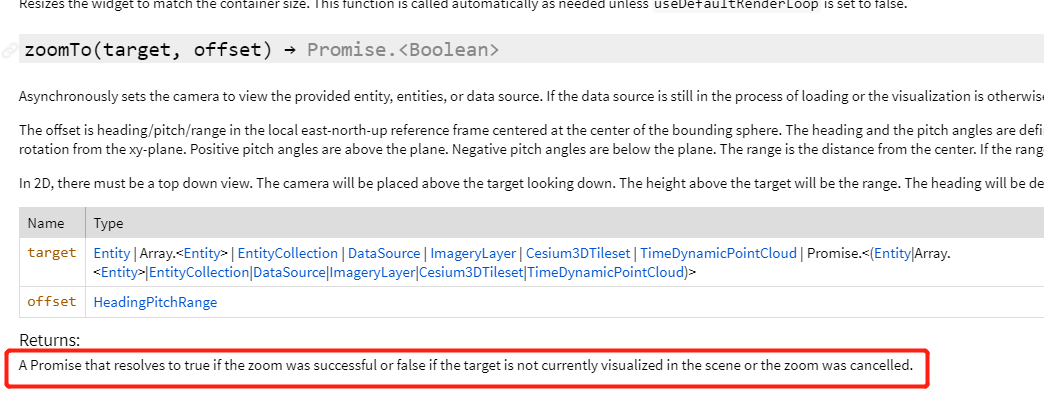
Task: Click Entity link right after "Promise.<("
Action: 892,253
